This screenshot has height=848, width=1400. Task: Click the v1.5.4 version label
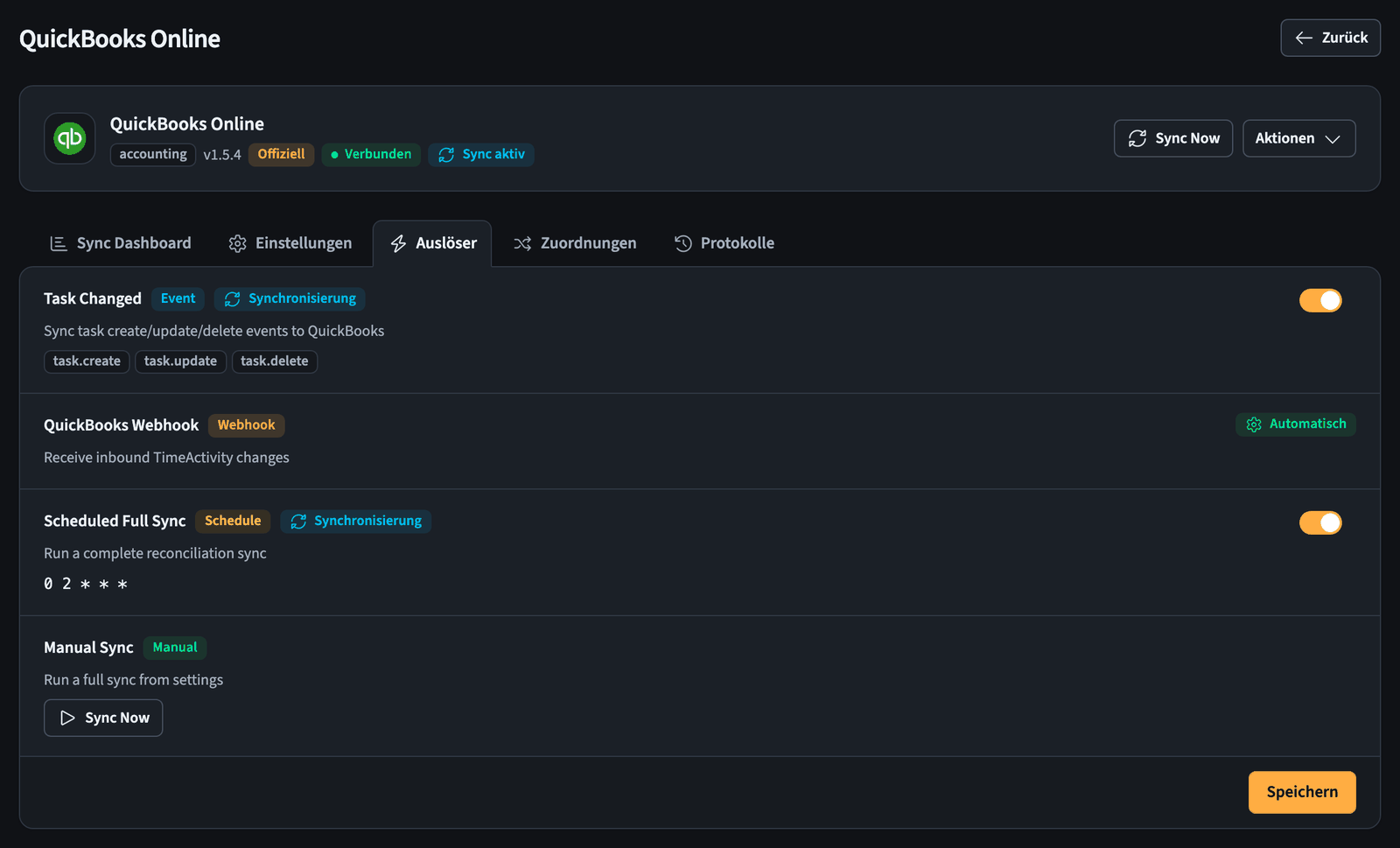point(222,155)
